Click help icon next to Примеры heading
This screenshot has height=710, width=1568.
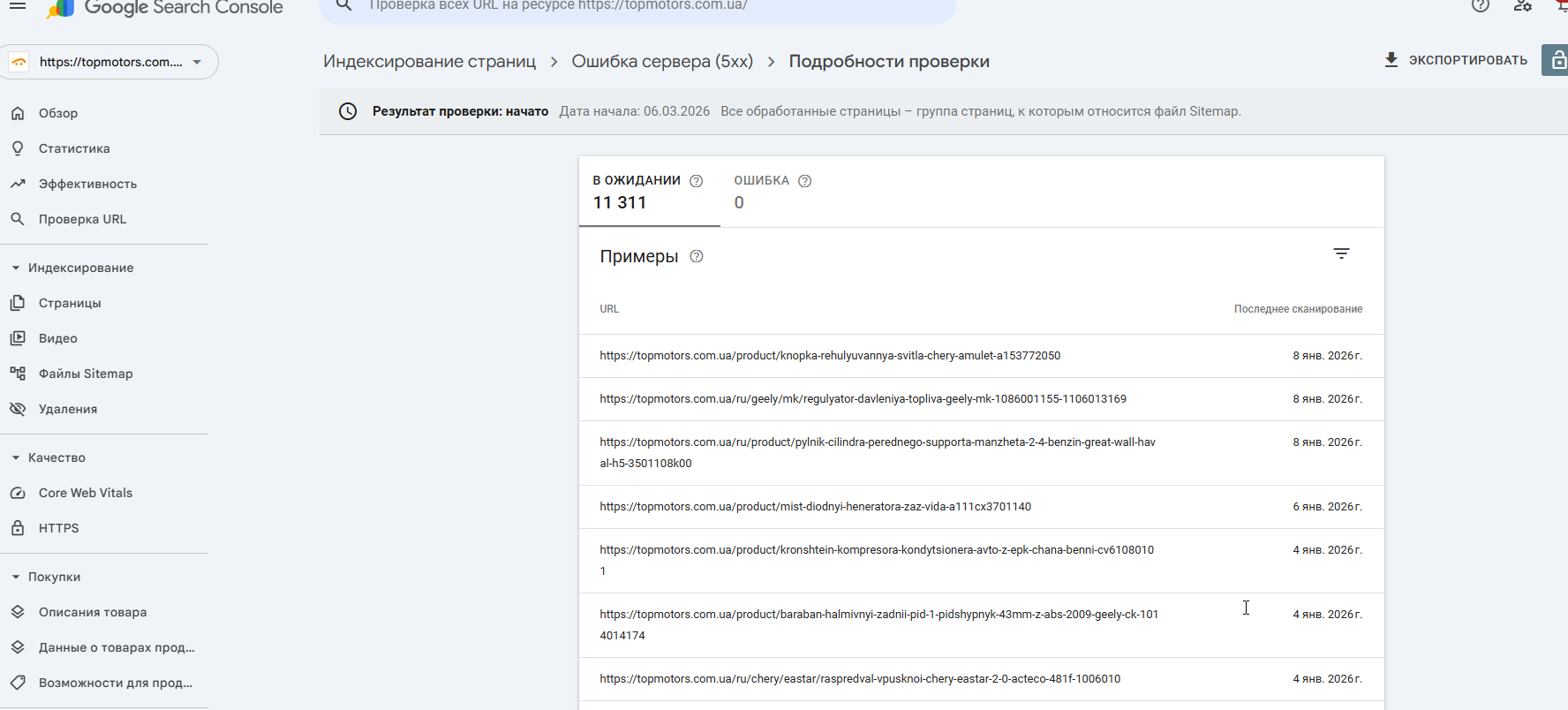697,256
